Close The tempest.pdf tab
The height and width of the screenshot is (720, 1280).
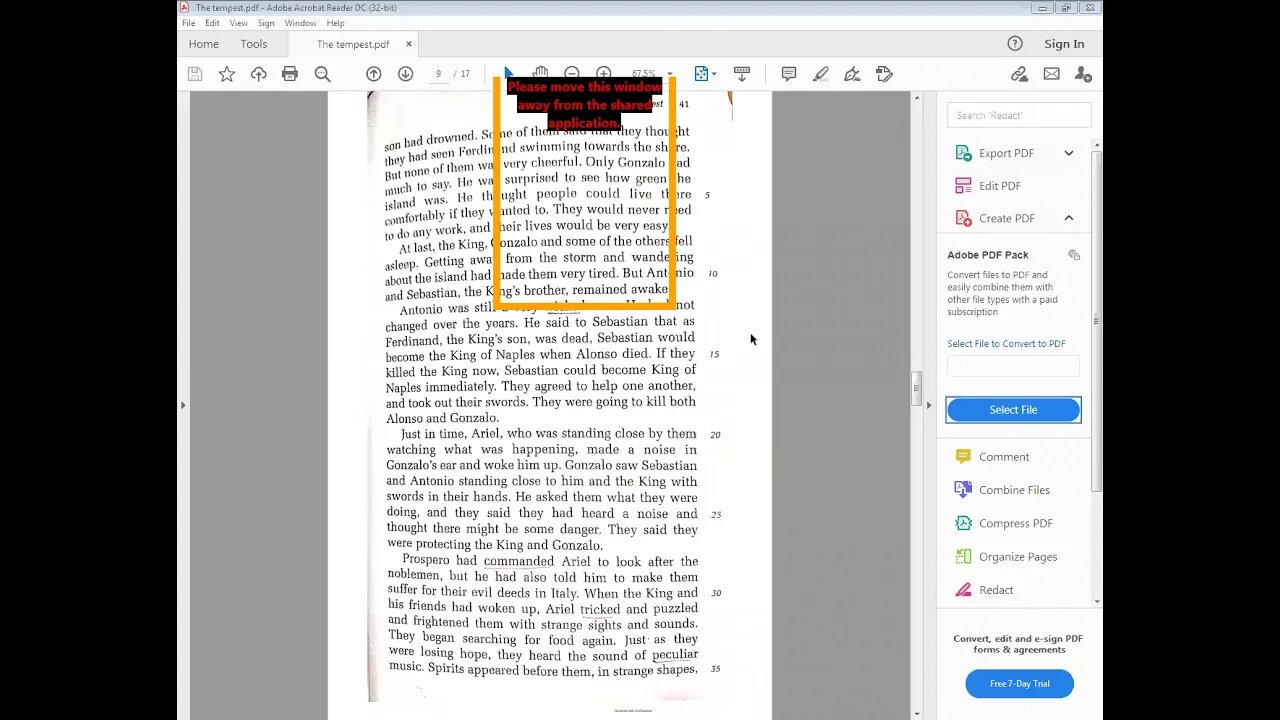coord(408,44)
